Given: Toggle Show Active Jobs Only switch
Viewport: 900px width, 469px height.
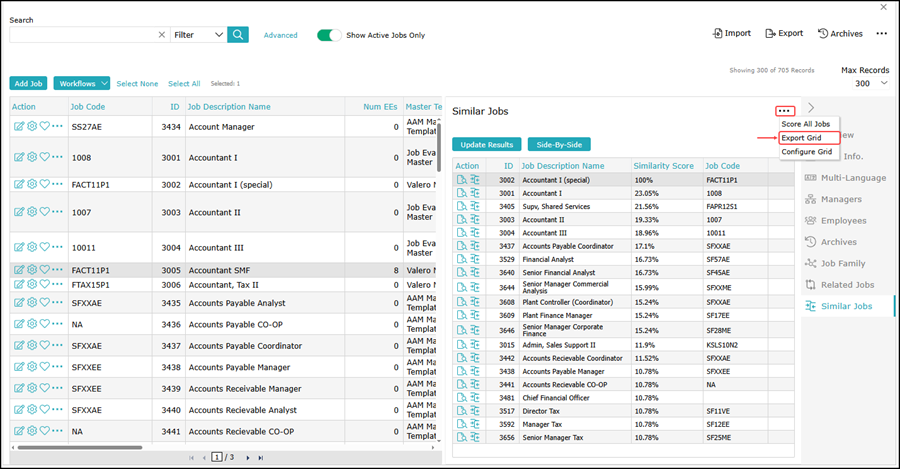Looking at the screenshot, I should click(329, 35).
